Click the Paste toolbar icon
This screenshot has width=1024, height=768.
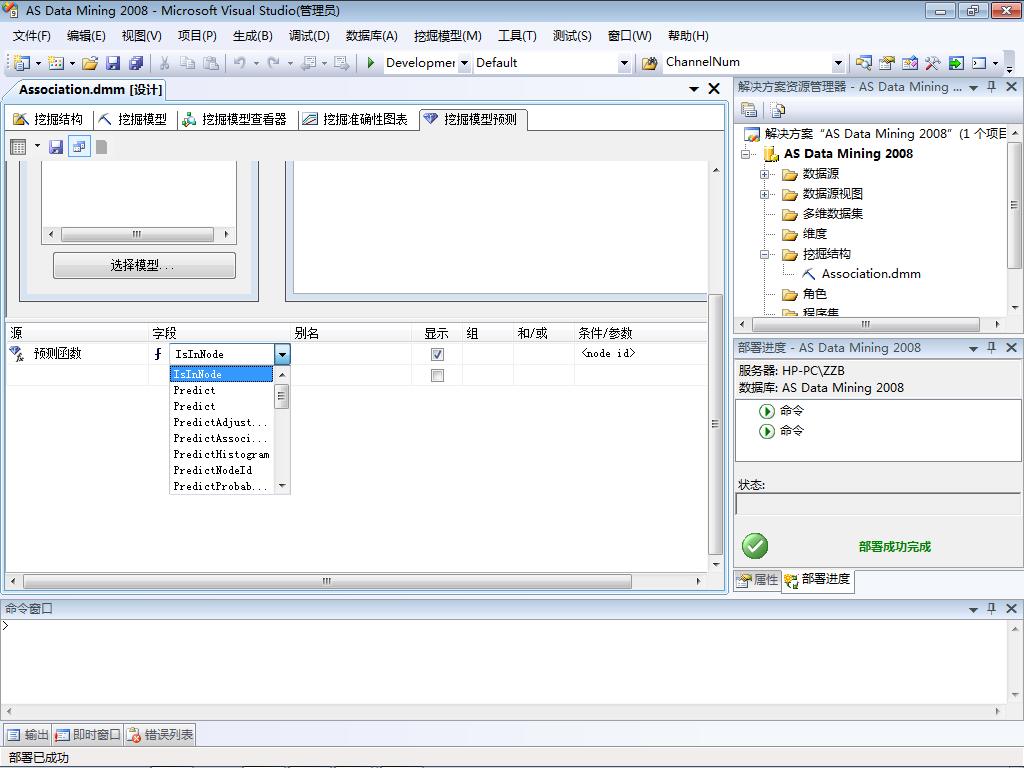[210, 63]
